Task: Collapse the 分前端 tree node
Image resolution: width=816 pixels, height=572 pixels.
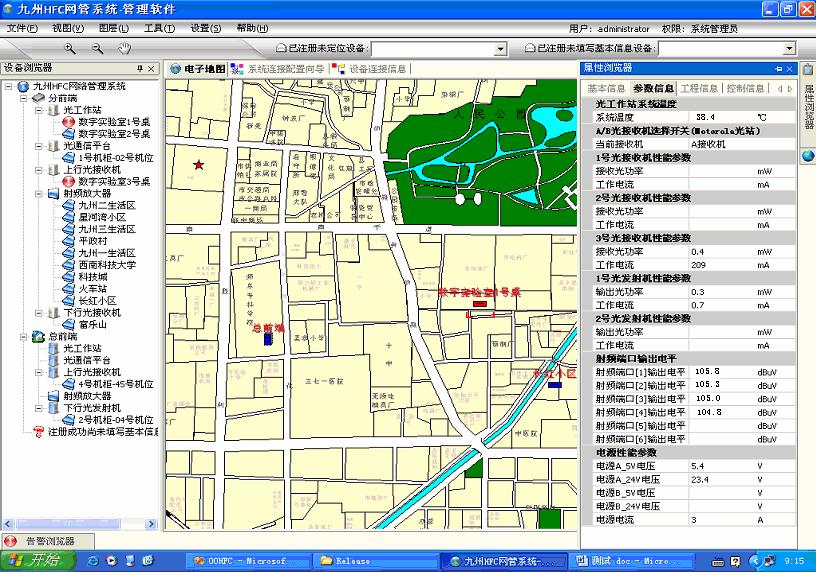Action: (x=22, y=98)
